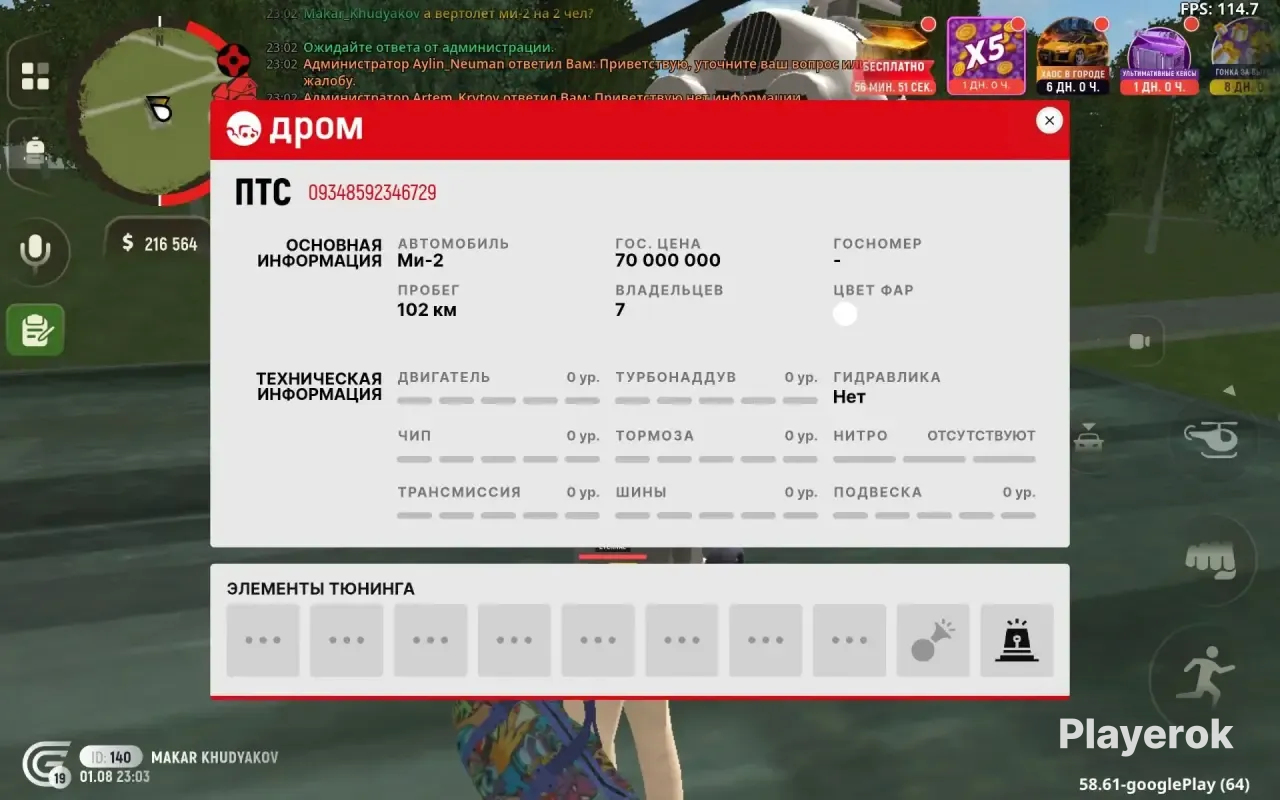The height and width of the screenshot is (800, 1280).
Task: Tap the running sprint button
Action: coord(1205,675)
